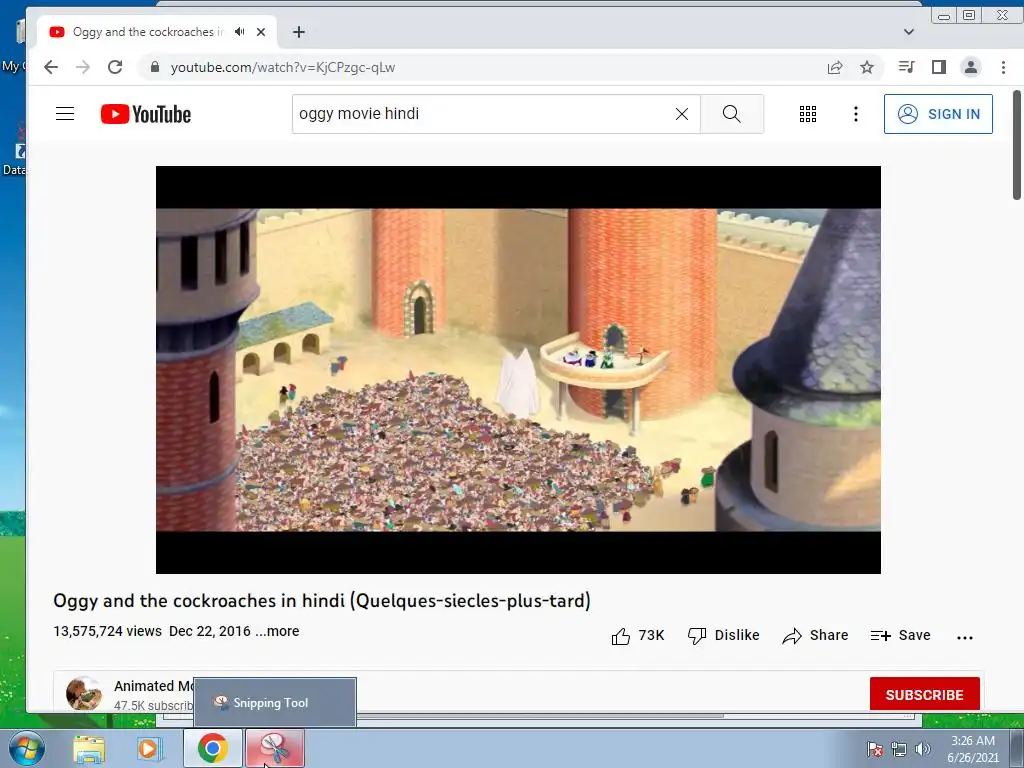Open the YouTube apps grid
1024x768 pixels.
point(808,114)
